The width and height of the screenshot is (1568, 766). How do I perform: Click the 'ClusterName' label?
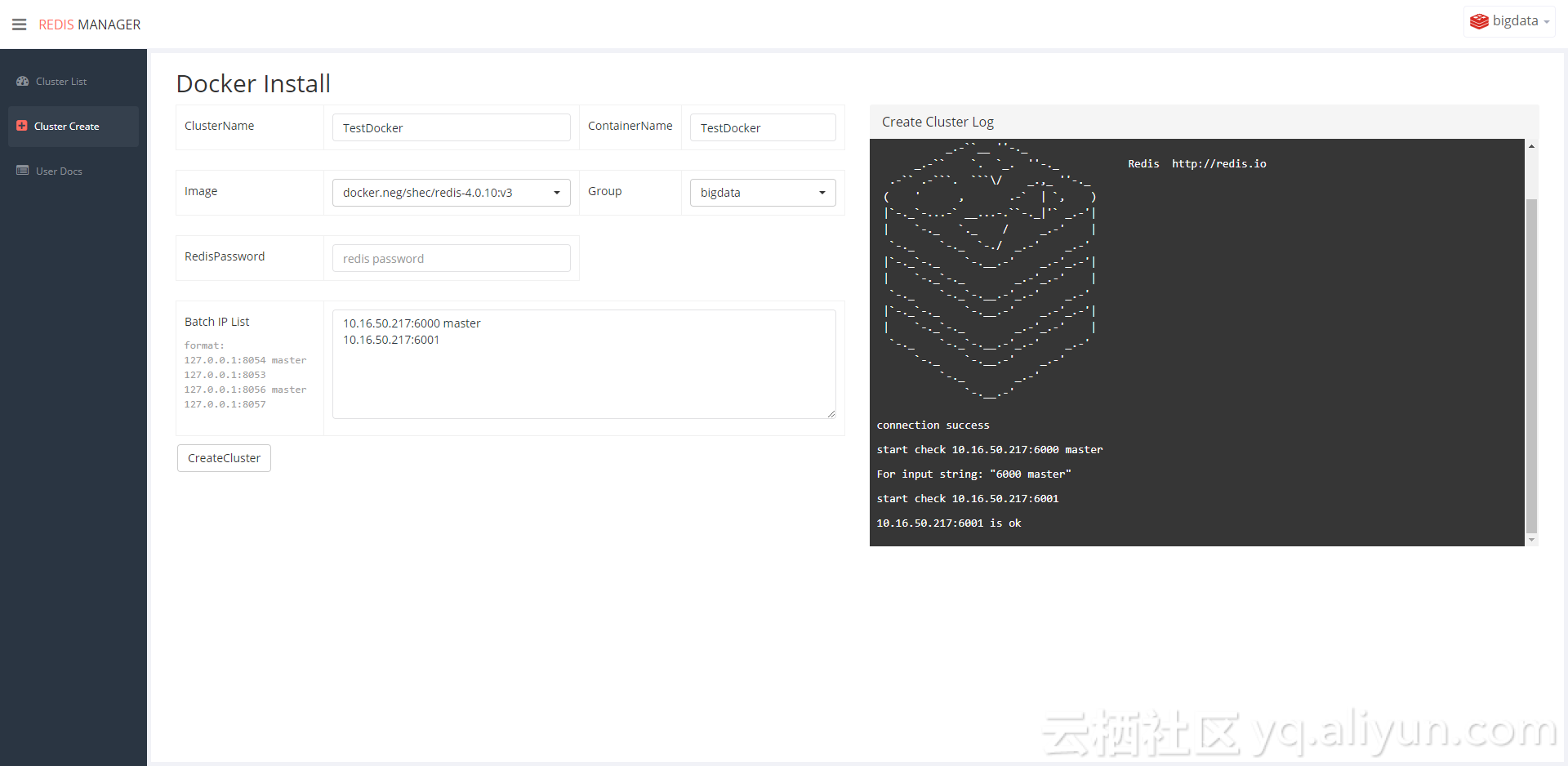coord(219,126)
